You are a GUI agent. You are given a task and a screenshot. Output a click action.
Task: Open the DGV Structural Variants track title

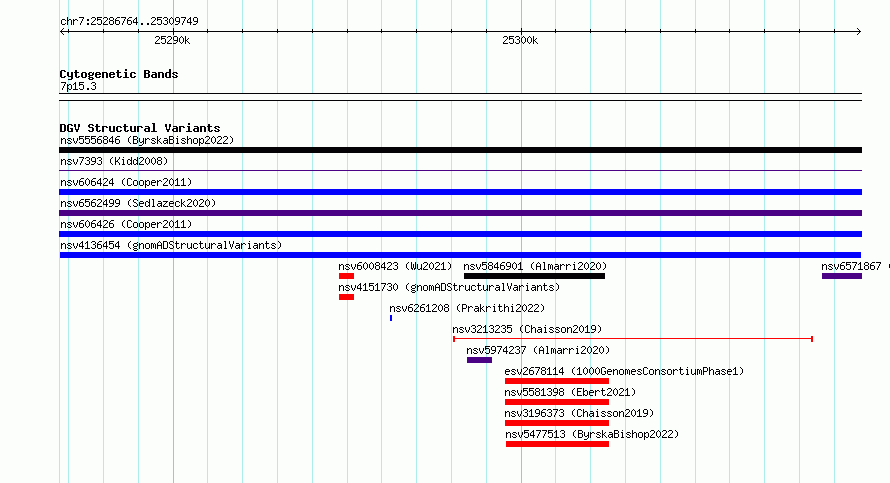140,128
